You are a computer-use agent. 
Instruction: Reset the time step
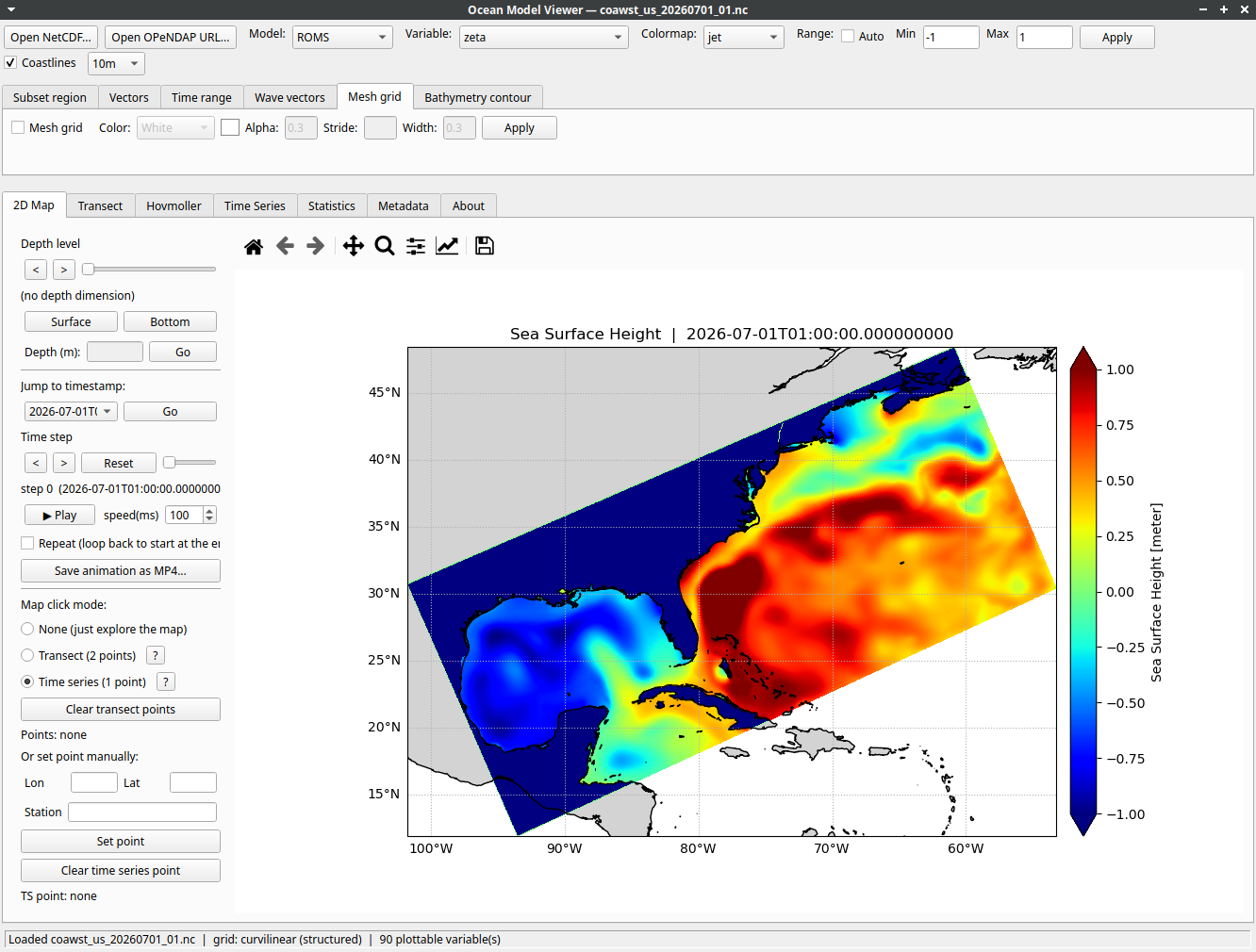(119, 463)
